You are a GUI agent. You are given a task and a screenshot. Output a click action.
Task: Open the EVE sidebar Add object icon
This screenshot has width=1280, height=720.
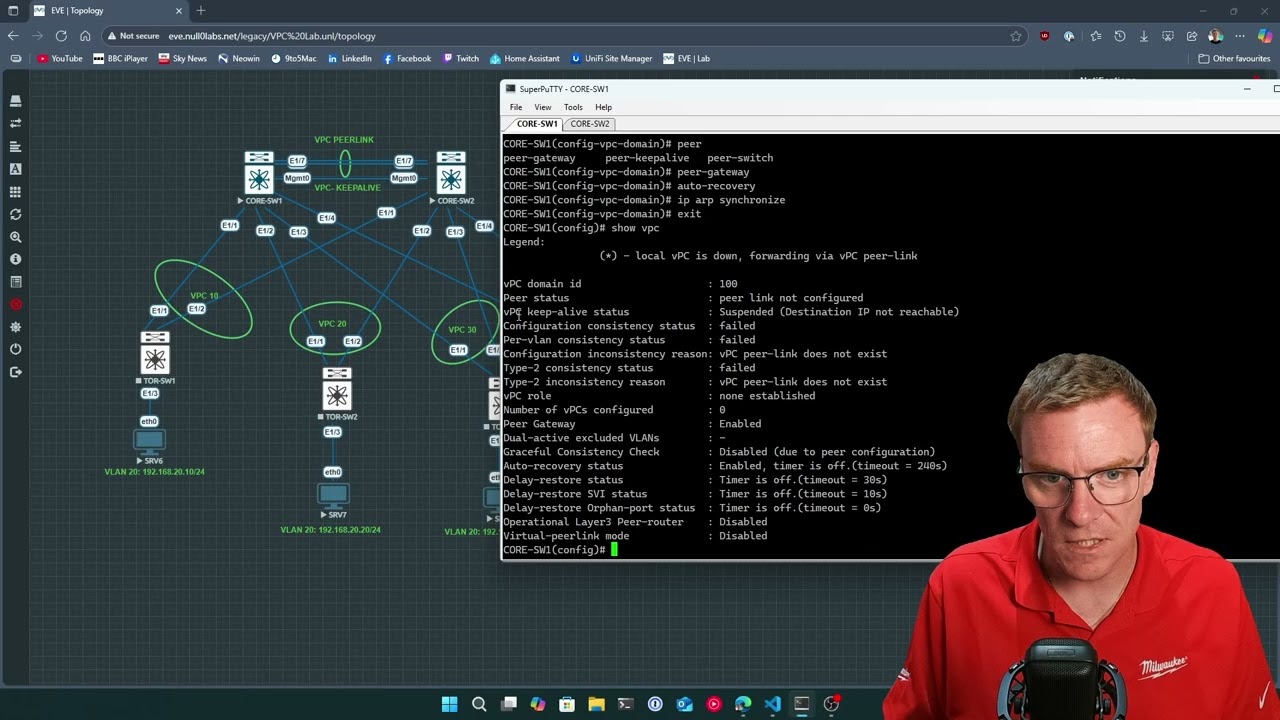[15, 101]
